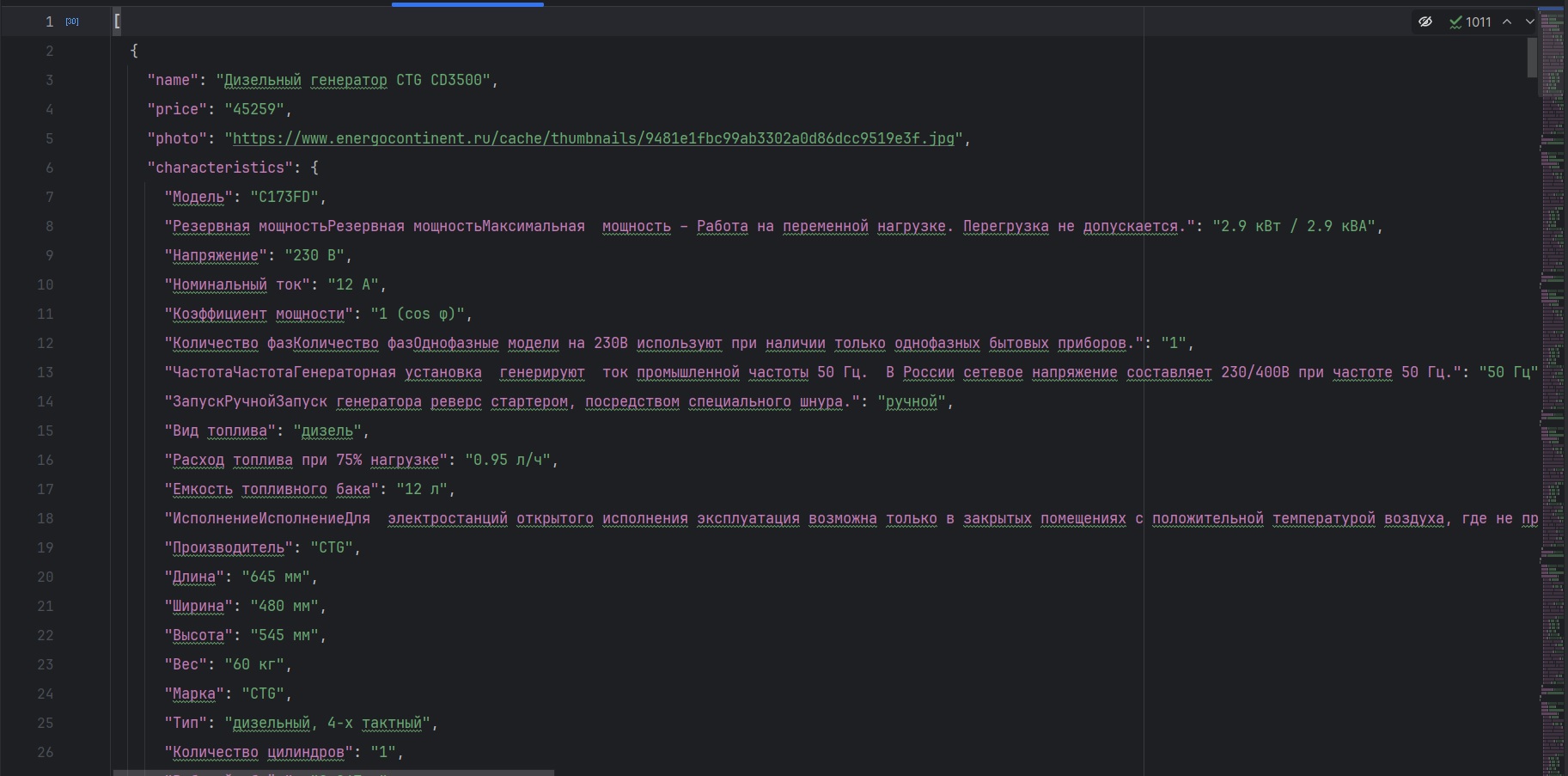Place cursor on "name" key

(x=173, y=80)
